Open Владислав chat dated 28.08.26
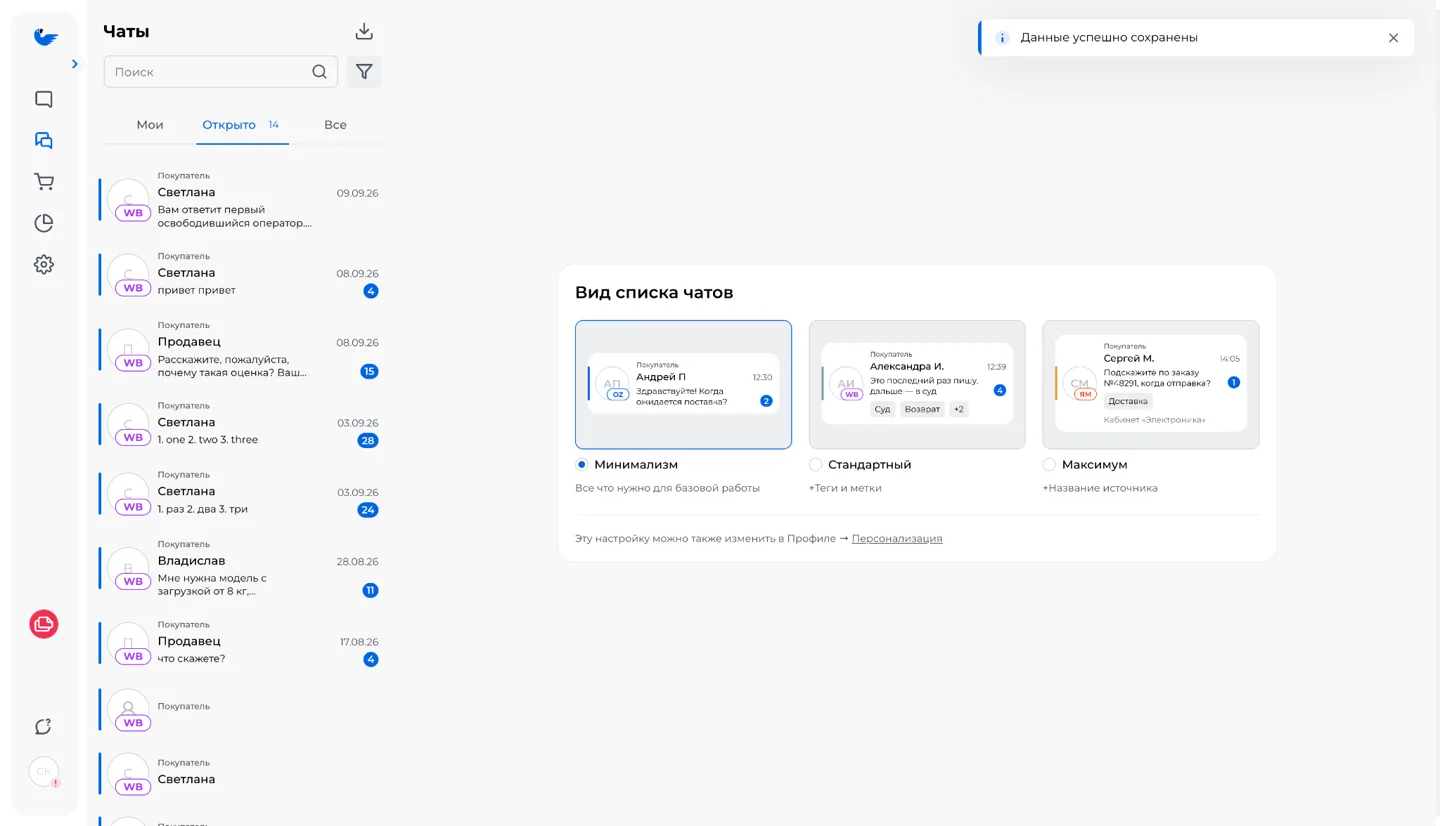The height and width of the screenshot is (826, 1440). [240, 568]
